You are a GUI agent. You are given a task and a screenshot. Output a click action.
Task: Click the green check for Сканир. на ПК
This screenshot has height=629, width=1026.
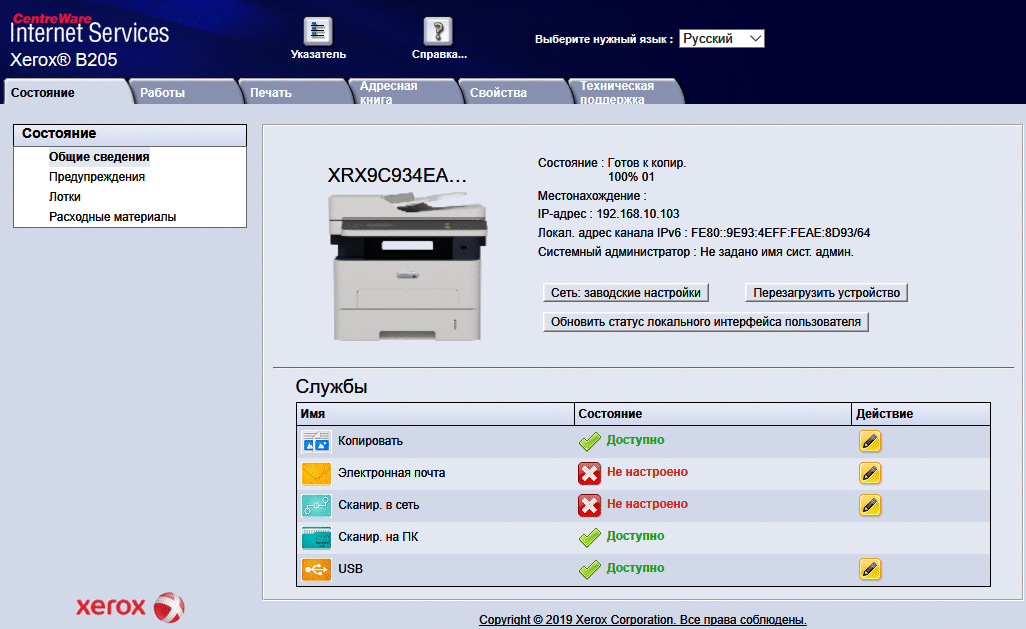[590, 537]
